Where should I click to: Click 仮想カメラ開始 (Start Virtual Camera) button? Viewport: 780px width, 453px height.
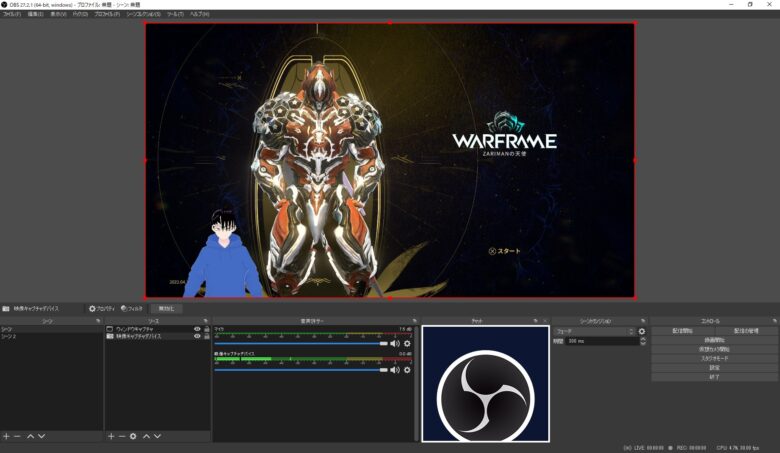click(714, 350)
